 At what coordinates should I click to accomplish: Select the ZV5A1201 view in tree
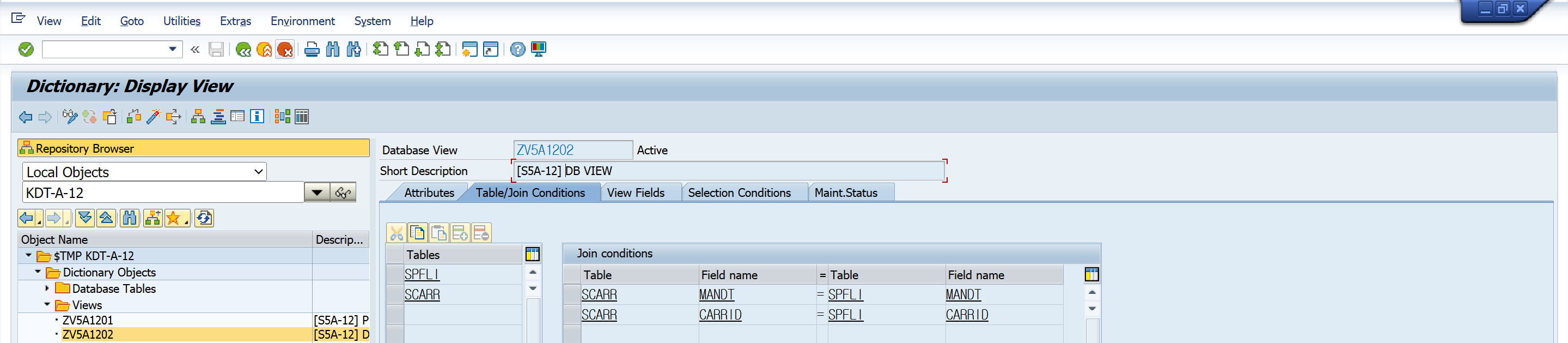[x=88, y=320]
